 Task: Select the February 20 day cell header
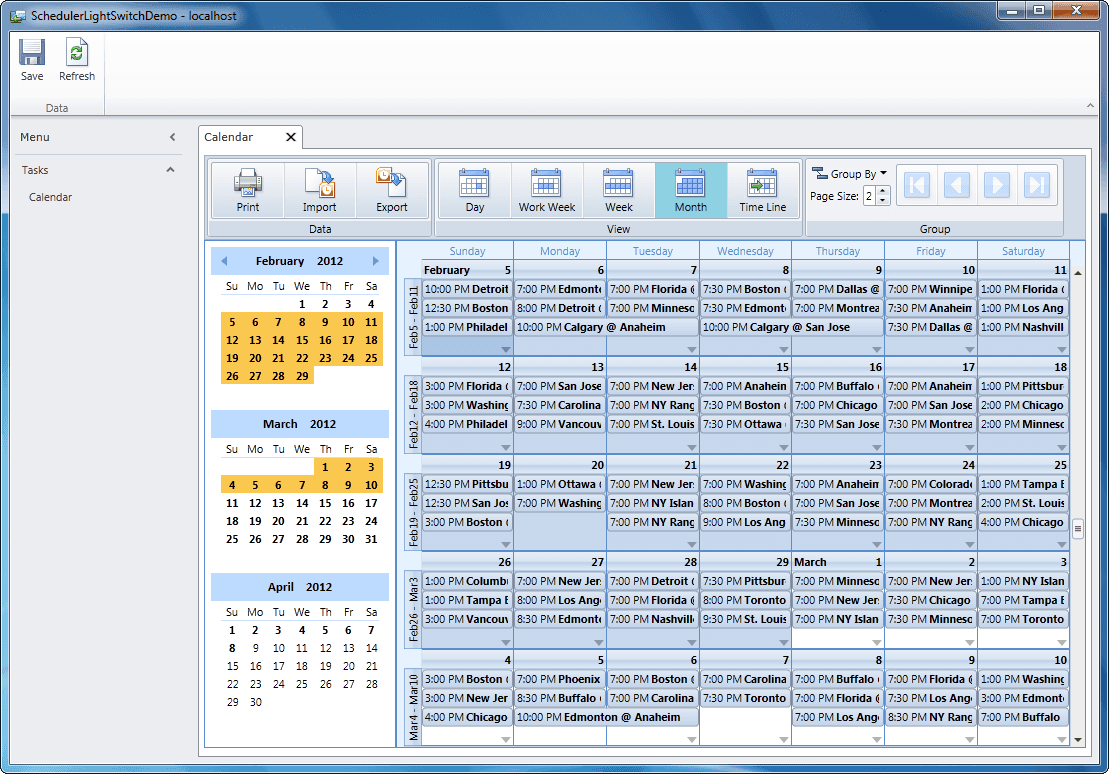(559, 465)
